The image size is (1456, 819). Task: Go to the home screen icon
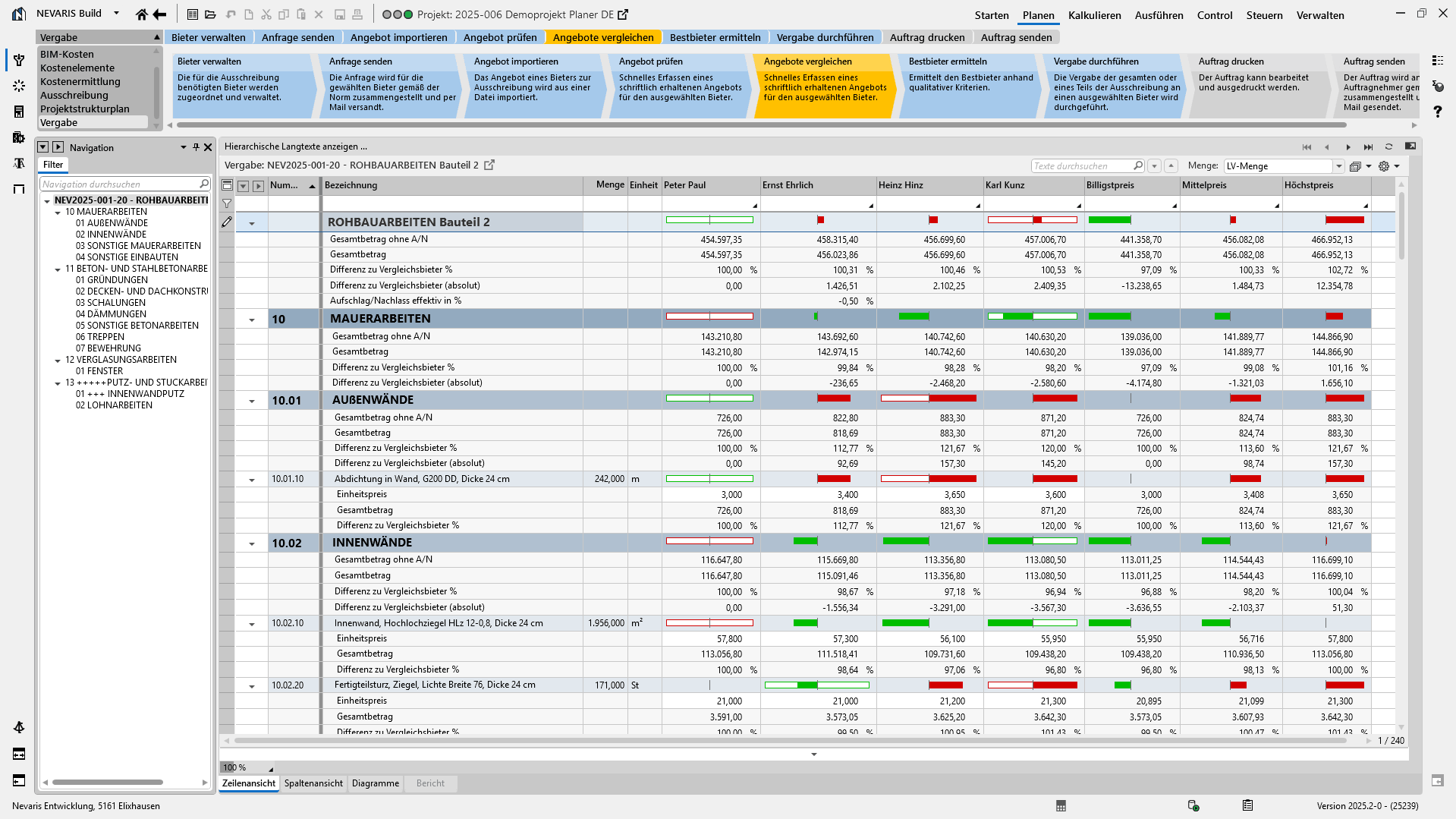141,14
